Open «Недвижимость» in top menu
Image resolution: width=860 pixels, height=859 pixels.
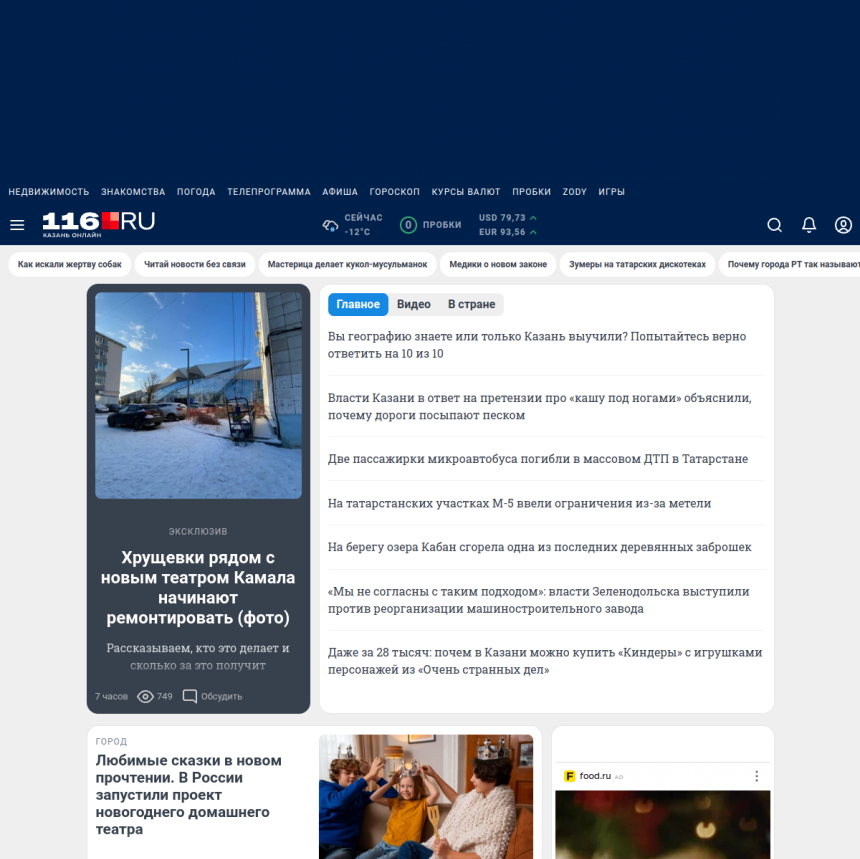(x=49, y=192)
